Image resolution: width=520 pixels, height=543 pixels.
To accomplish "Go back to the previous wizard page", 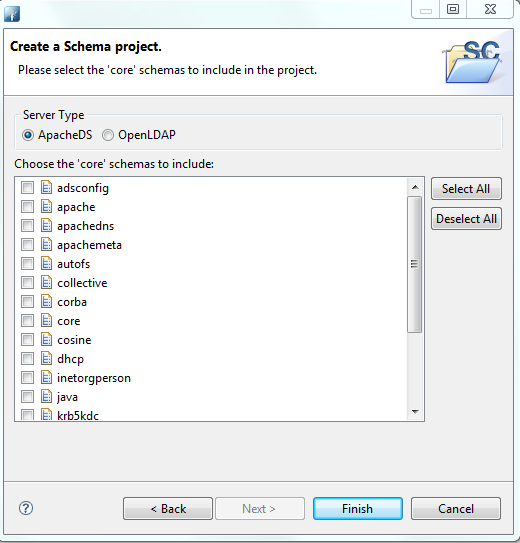I will 168,509.
